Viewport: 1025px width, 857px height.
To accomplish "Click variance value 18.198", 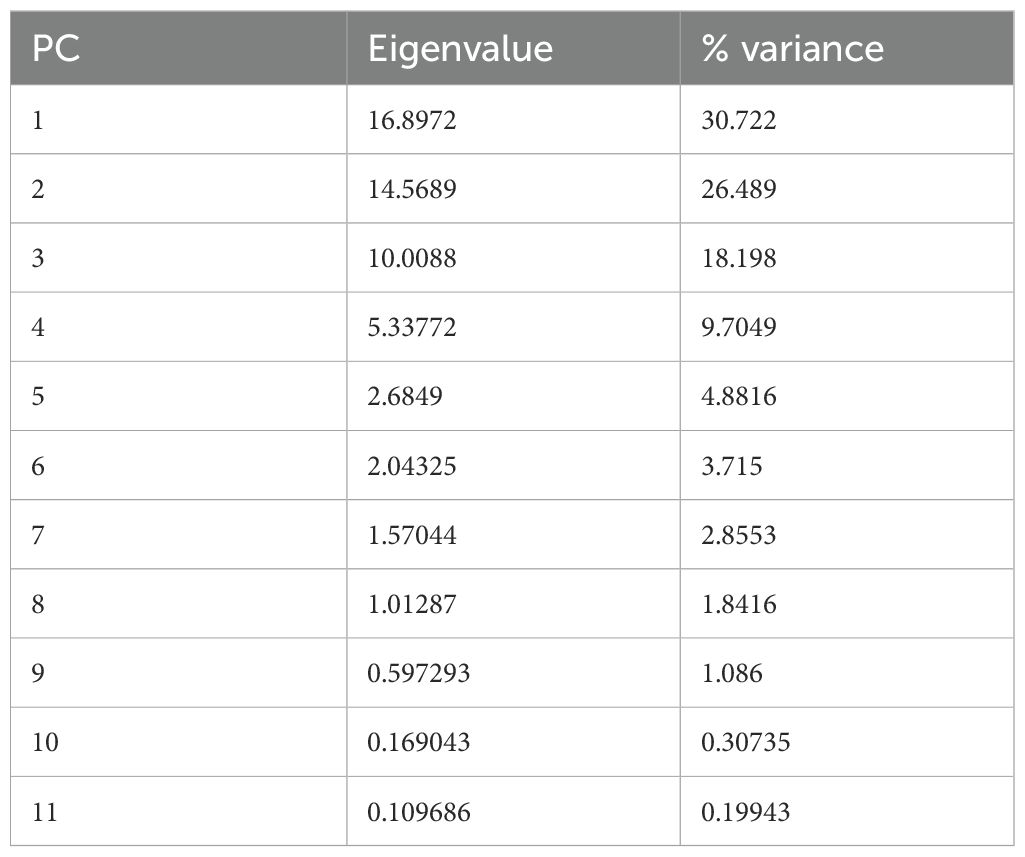I will click(738, 258).
